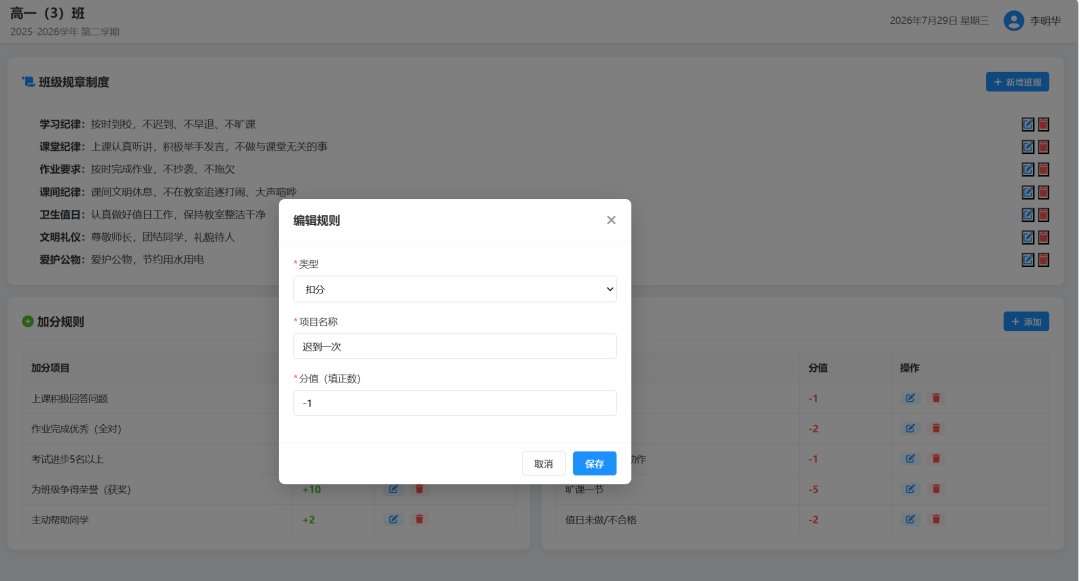The height and width of the screenshot is (581, 1080).
Task: Edit the 主动帮助同学 bonus item
Action: pyautogui.click(x=393, y=519)
